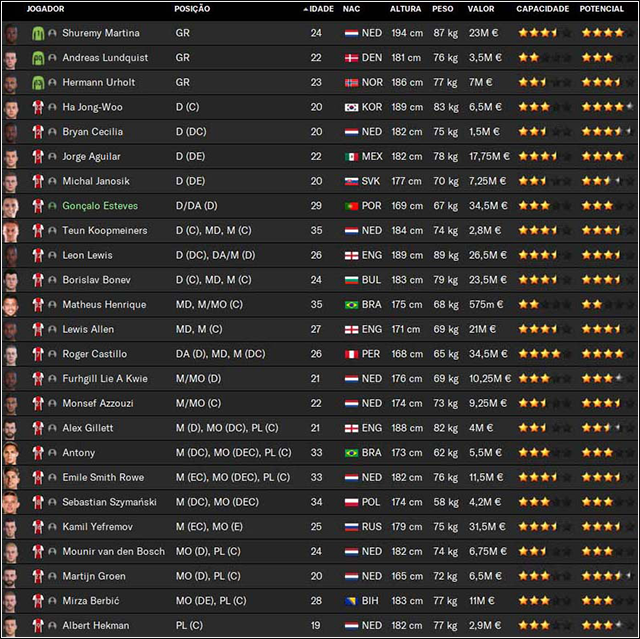Sort by NAC column header
This screenshot has height=639, width=640.
click(x=351, y=9)
